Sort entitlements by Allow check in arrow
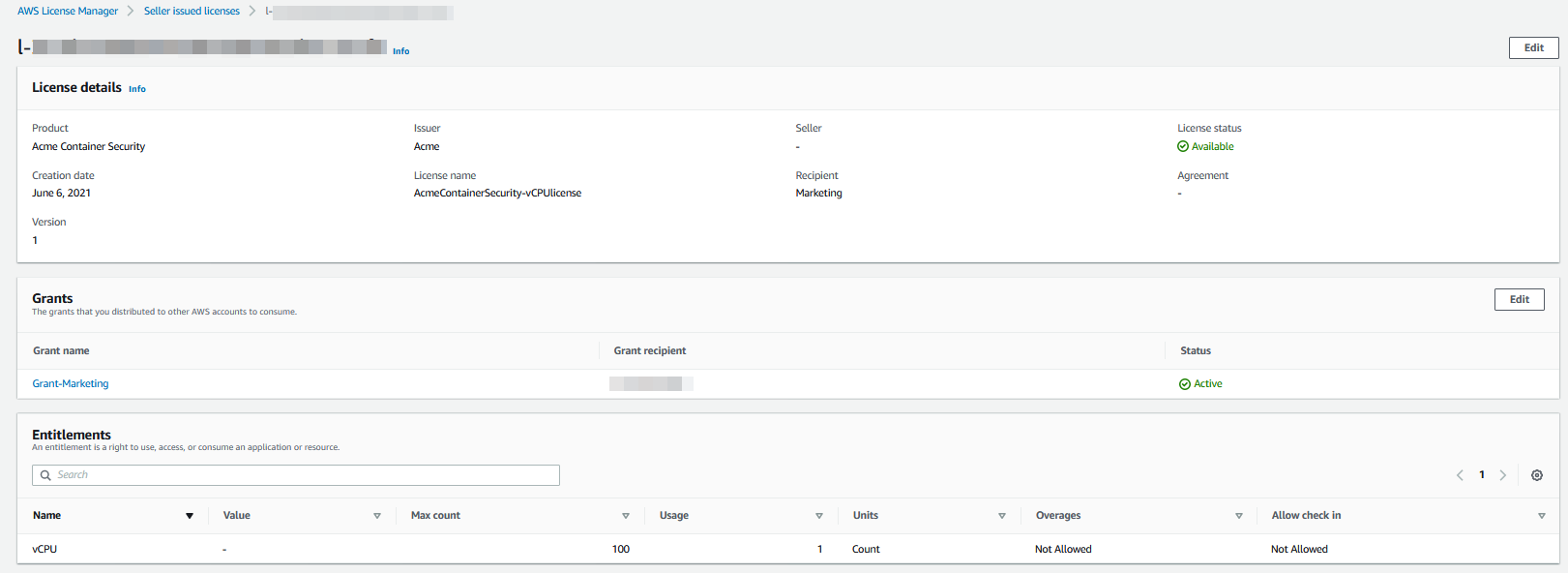1568x573 pixels. pos(1542,516)
